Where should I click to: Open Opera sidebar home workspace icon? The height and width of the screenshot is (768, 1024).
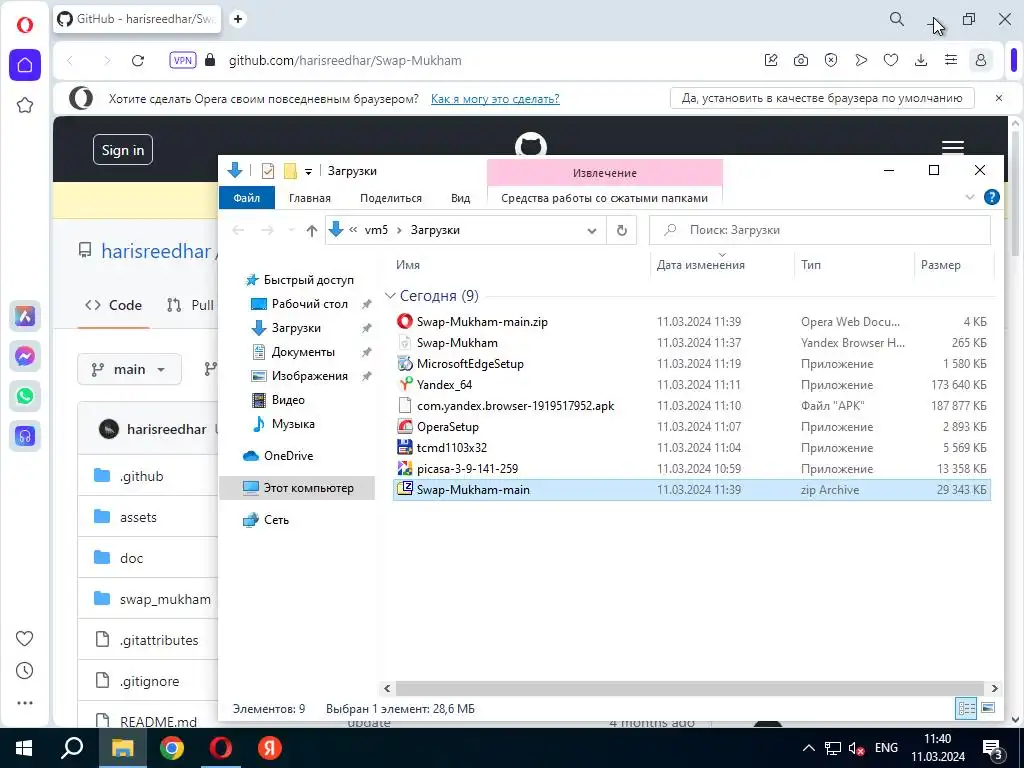(25, 65)
